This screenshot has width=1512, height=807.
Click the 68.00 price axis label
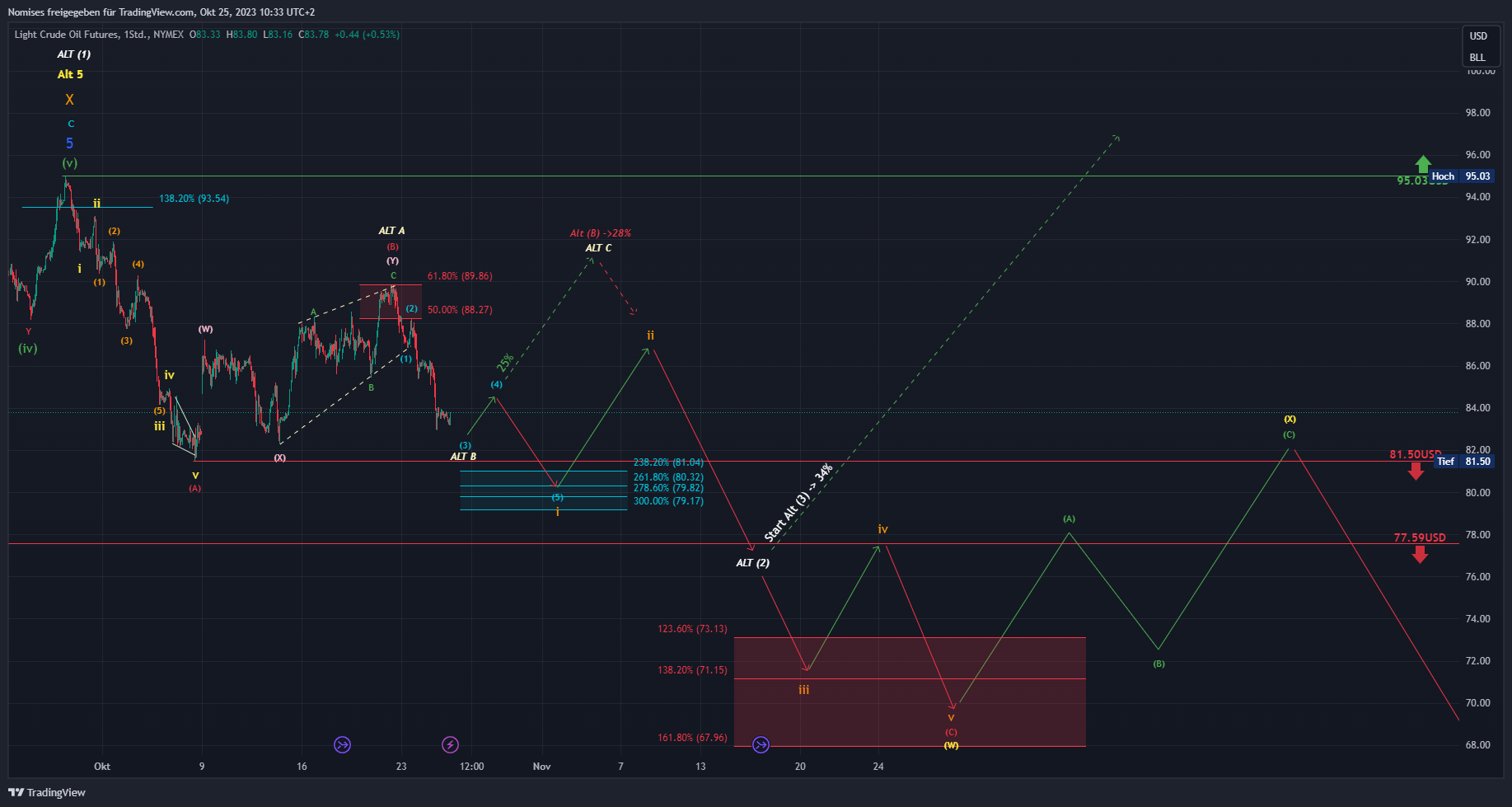[x=1477, y=745]
